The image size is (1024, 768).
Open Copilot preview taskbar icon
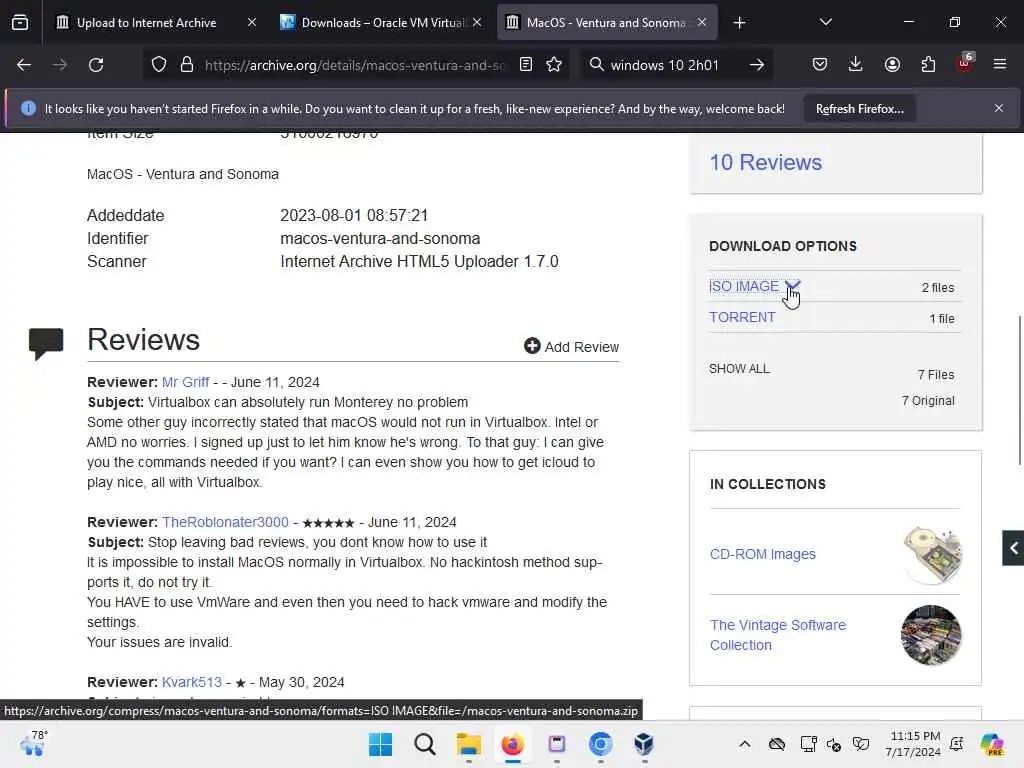point(991,744)
